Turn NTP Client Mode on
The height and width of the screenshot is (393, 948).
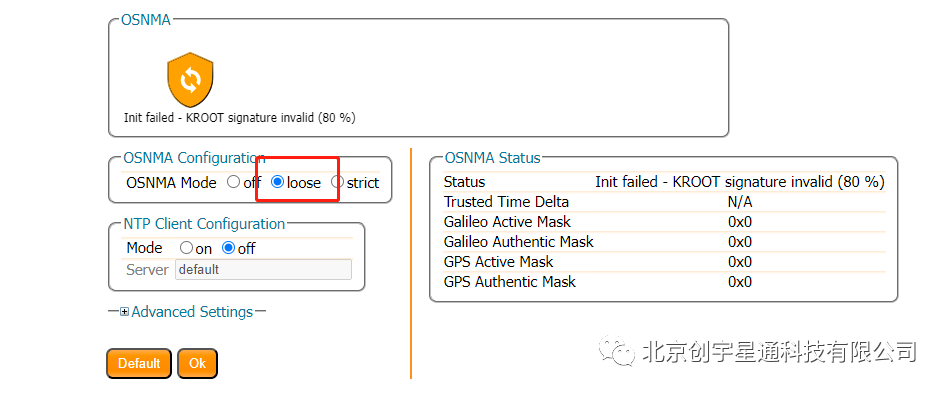tap(186, 248)
